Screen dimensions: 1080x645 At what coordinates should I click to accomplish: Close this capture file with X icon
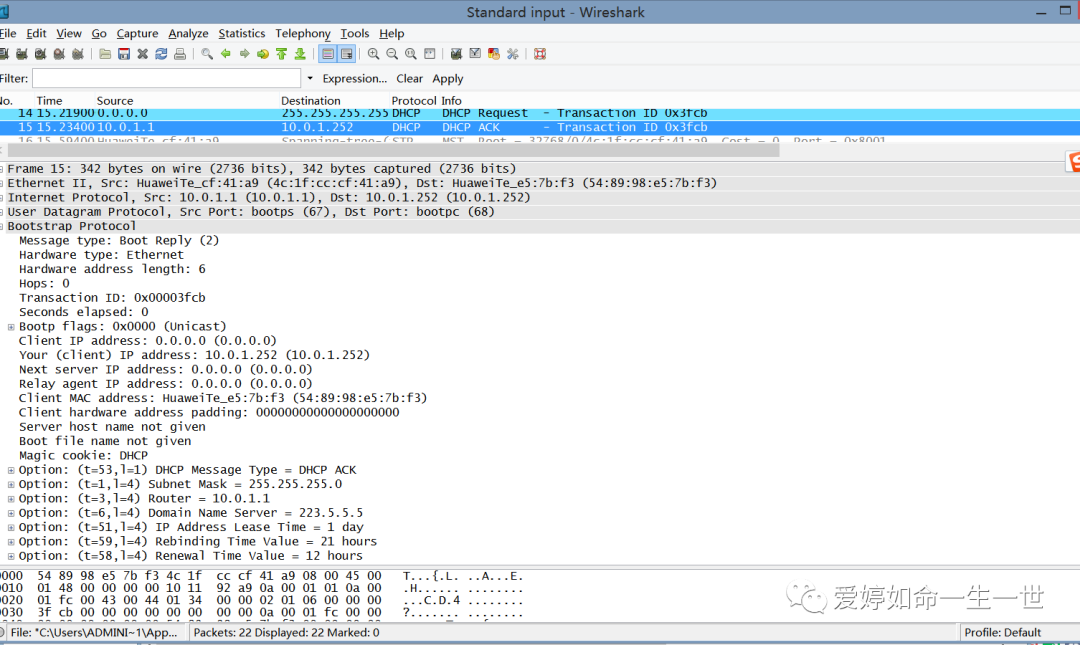[x=143, y=54]
